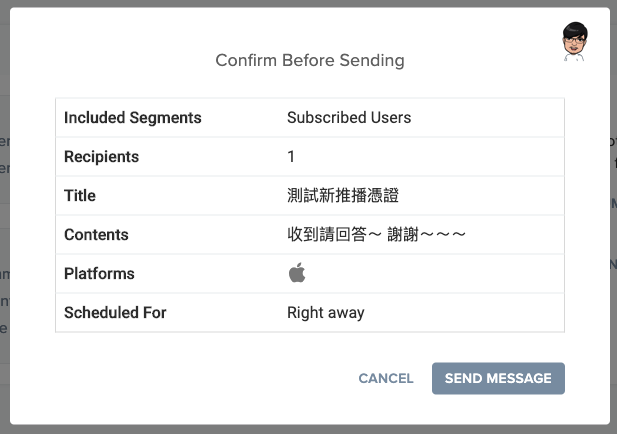Click the Right away schedule value
This screenshot has width=617, height=434.
click(x=326, y=312)
